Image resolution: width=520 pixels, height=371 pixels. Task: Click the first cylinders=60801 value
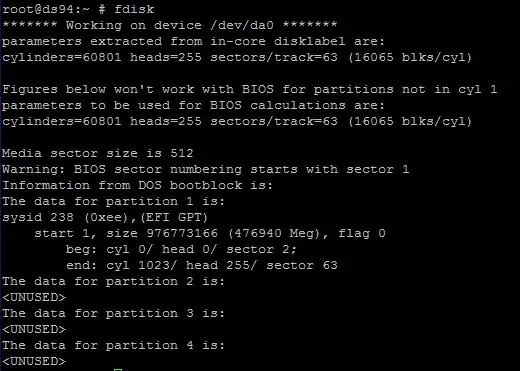coord(62,57)
